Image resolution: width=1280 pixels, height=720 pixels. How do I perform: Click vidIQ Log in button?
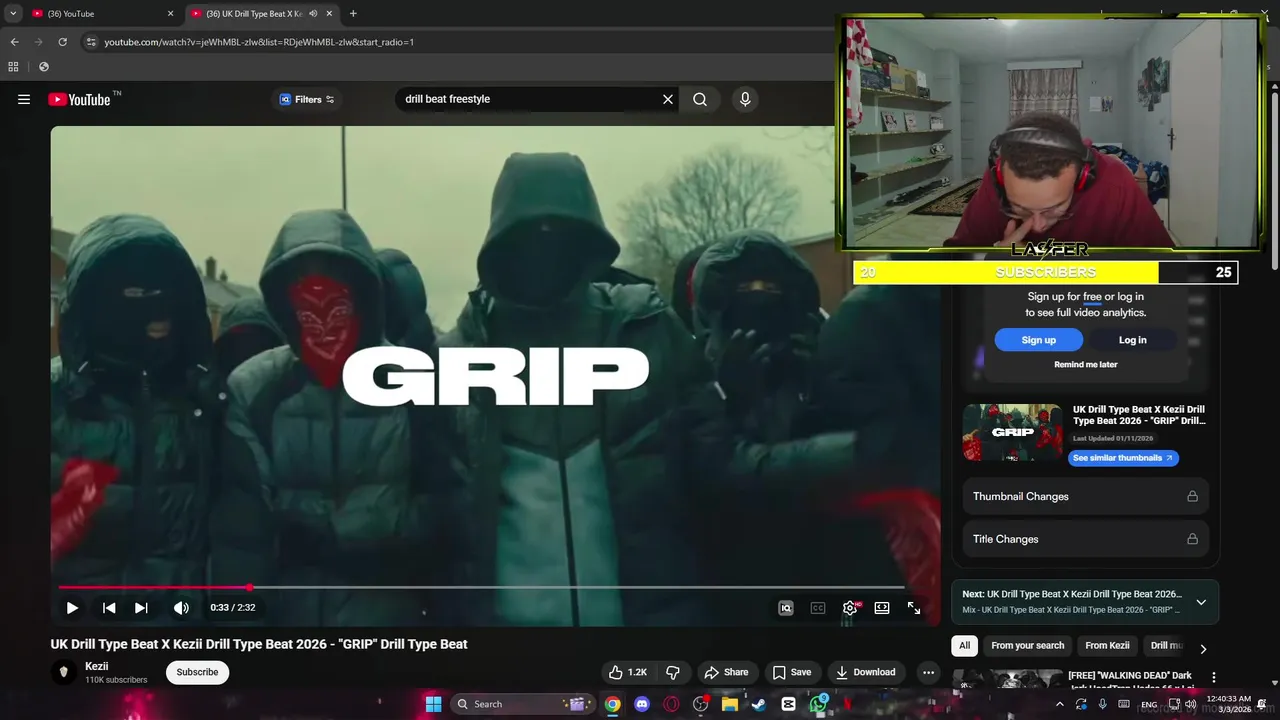point(1132,340)
